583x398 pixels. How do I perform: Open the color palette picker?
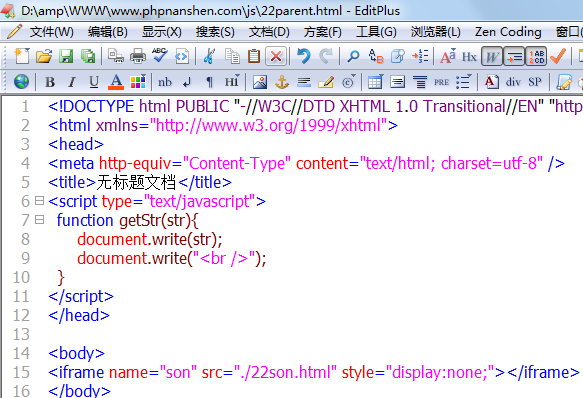(x=138, y=82)
